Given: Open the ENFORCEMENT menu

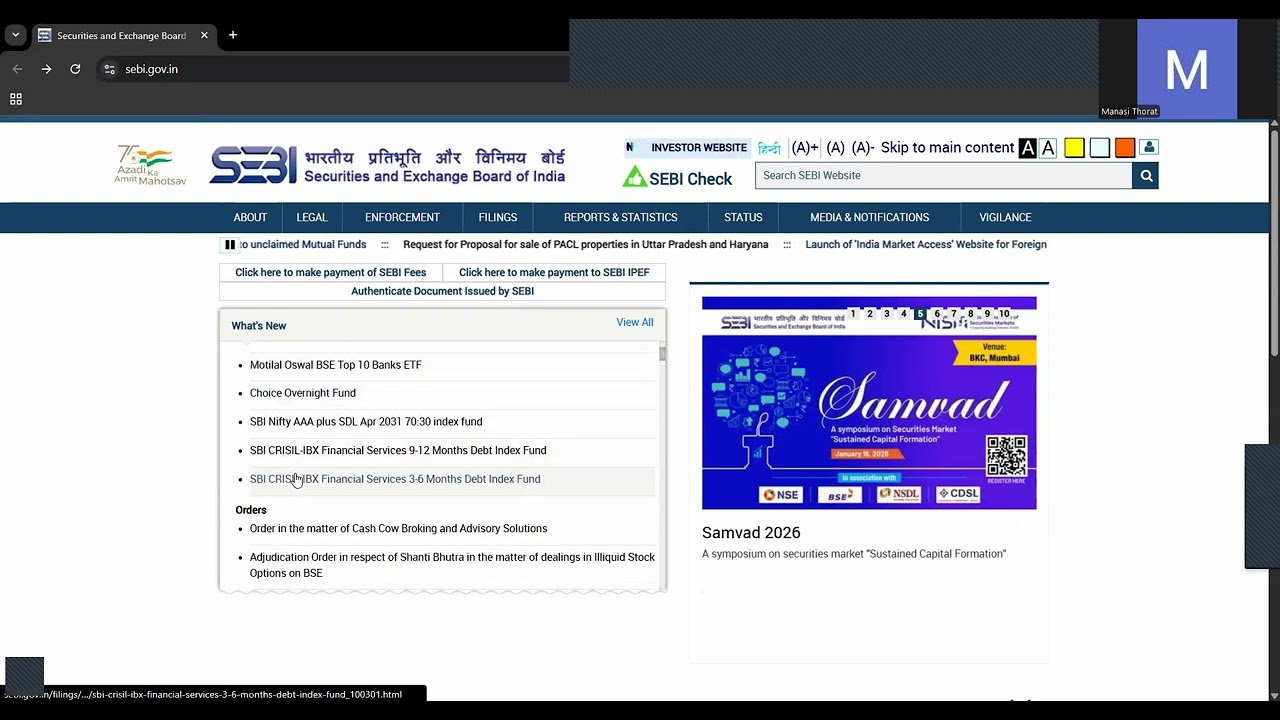Looking at the screenshot, I should 402,218.
